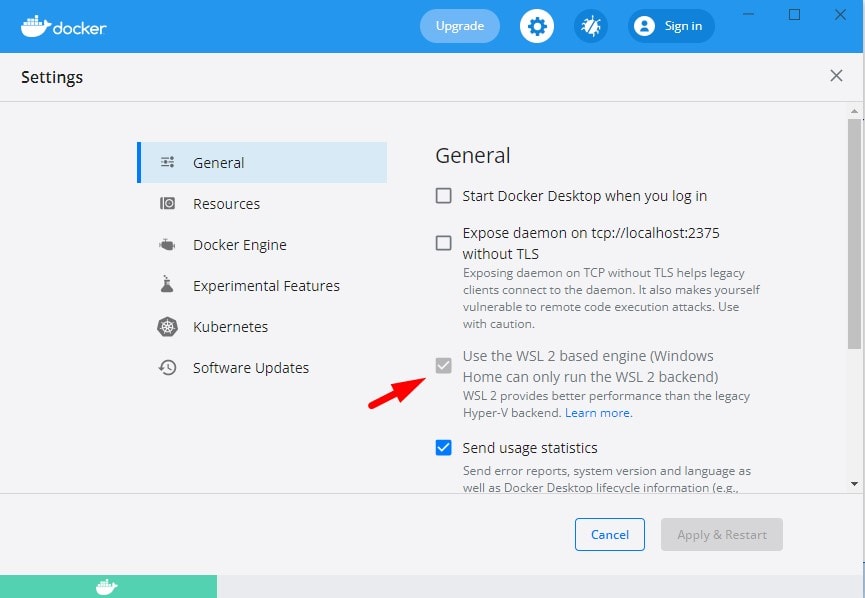Image resolution: width=865 pixels, height=598 pixels.
Task: Select the General settings tab
Action: click(262, 162)
